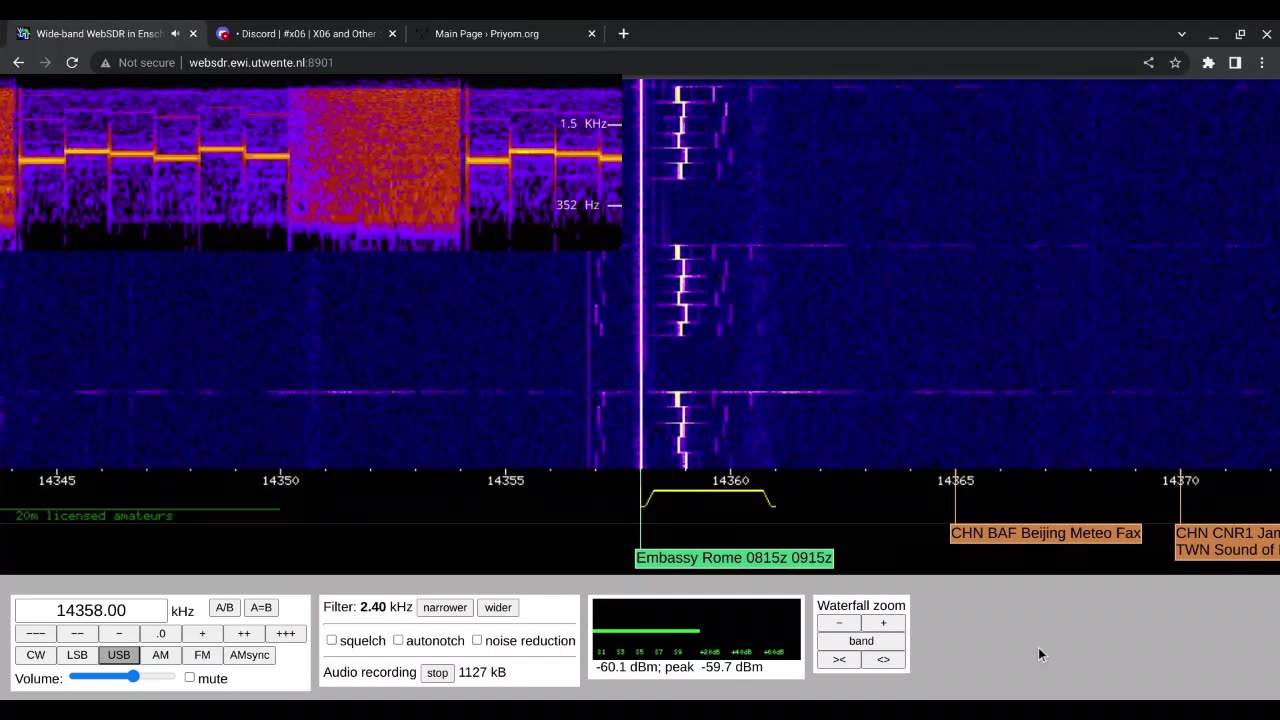Open the Chrome three-dot menu
The width and height of the screenshot is (1280, 720).
(x=1262, y=62)
